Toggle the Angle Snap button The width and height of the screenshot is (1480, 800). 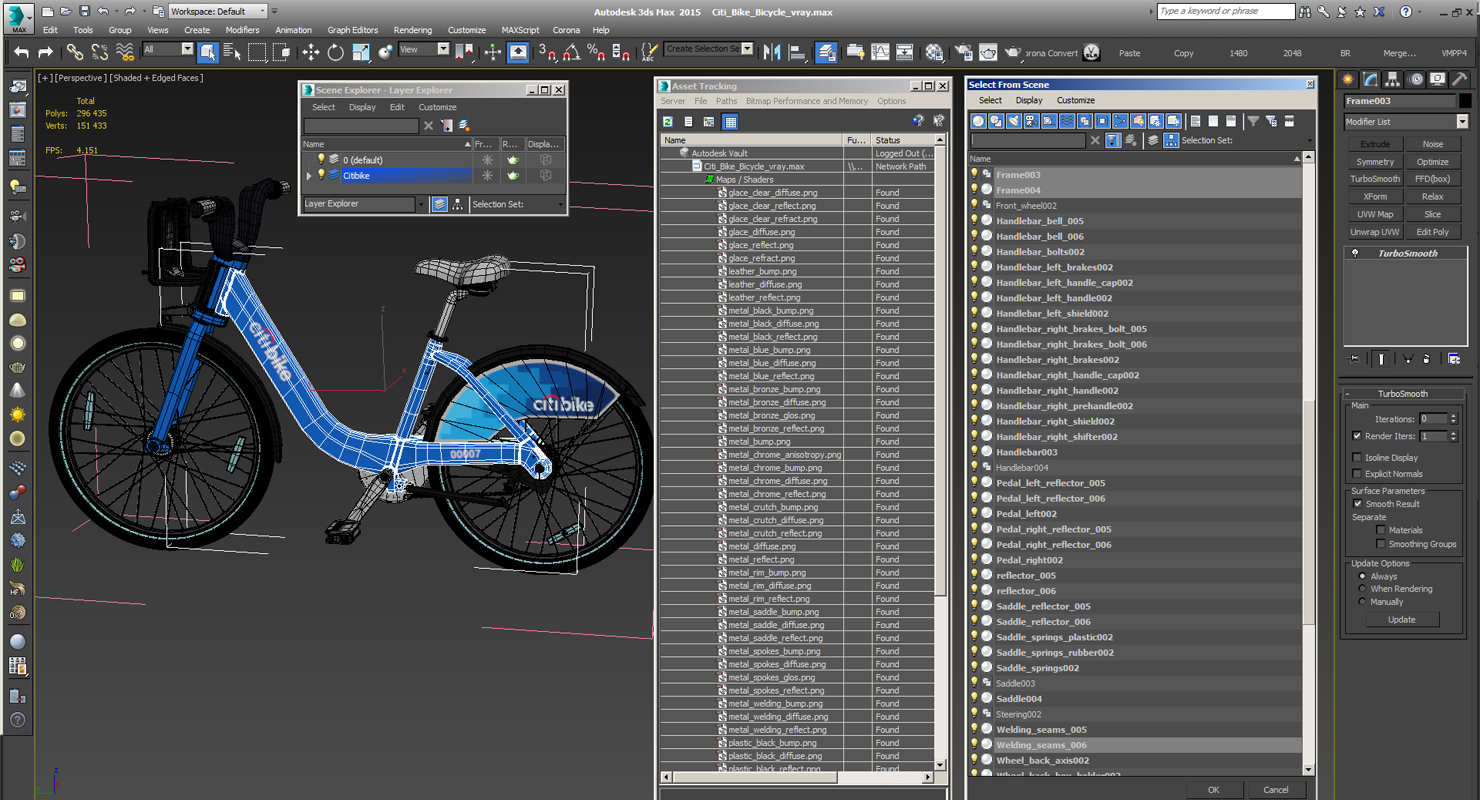tap(571, 52)
